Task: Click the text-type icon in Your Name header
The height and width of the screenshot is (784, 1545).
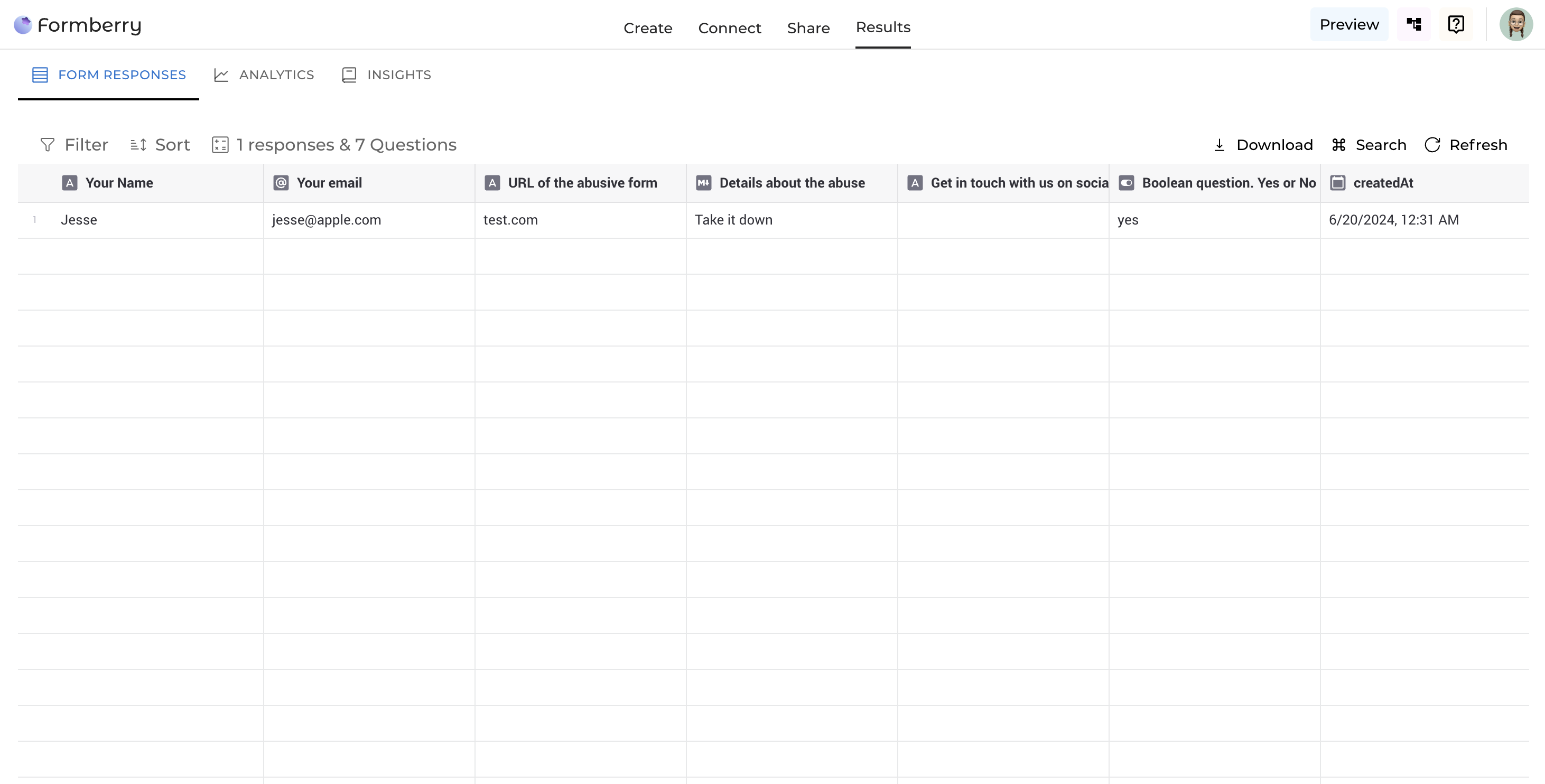Action: tap(70, 183)
